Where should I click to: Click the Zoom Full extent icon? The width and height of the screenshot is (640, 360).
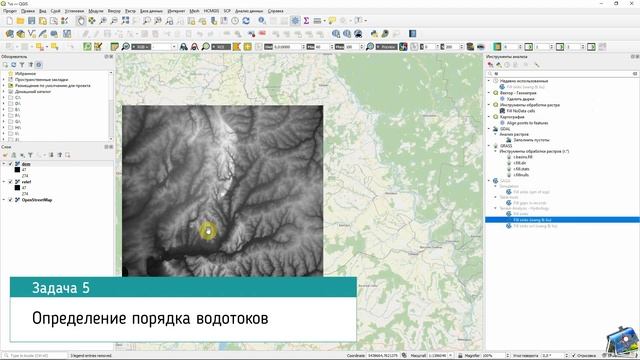pyautogui.click(x=125, y=21)
